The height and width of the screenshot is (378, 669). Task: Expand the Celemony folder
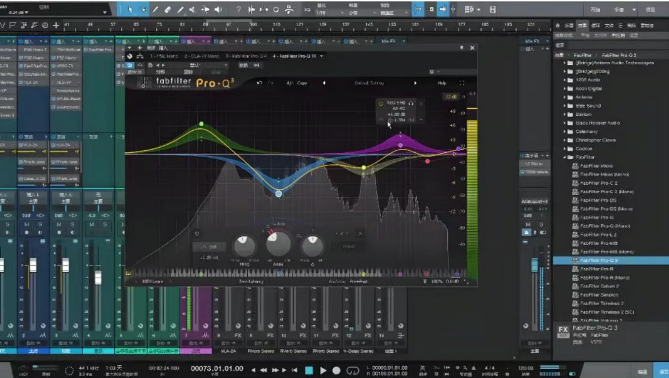coord(564,131)
